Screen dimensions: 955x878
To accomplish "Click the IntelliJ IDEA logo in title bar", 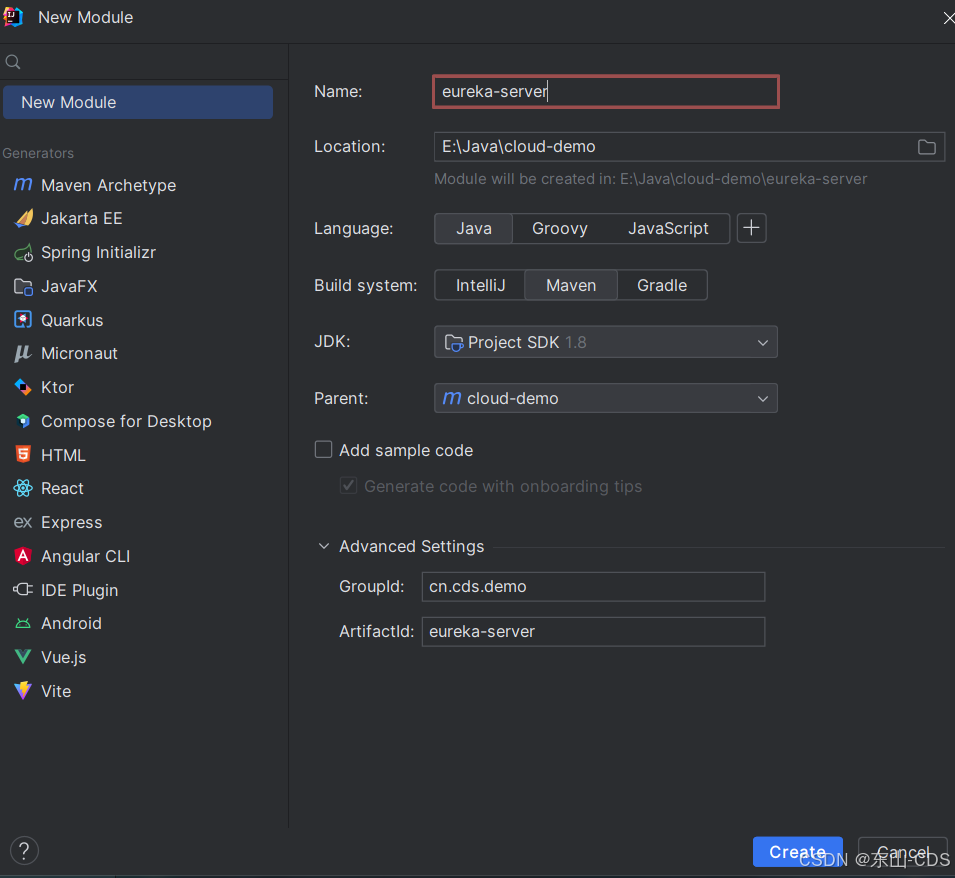I will pyautogui.click(x=13, y=17).
